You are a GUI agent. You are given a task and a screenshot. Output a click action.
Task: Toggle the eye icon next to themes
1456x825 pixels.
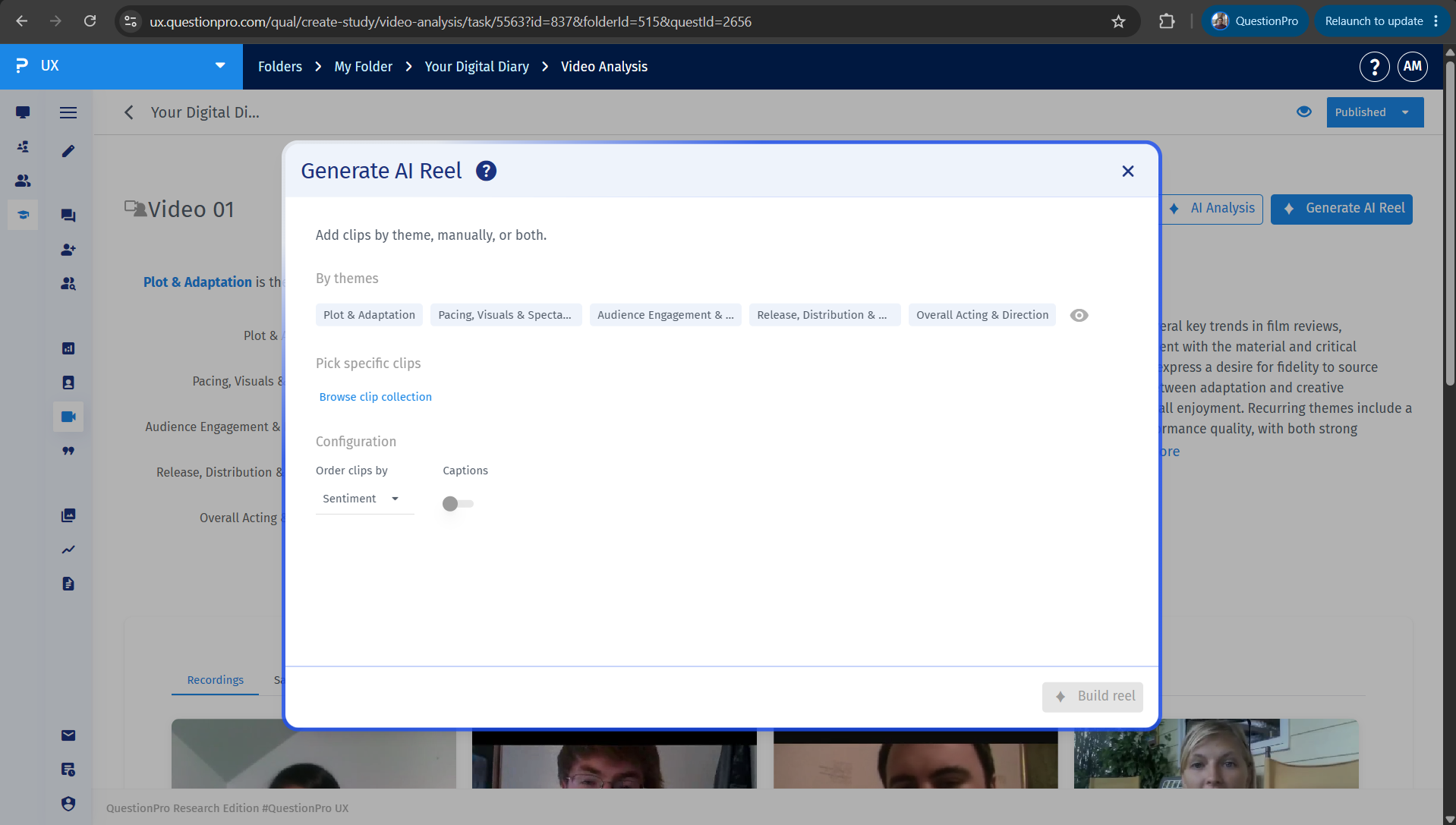1079,315
